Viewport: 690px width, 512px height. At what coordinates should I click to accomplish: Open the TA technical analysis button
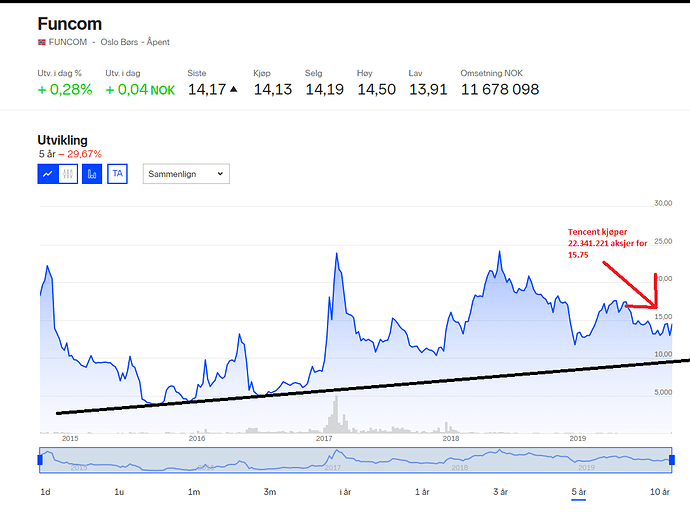tap(117, 174)
